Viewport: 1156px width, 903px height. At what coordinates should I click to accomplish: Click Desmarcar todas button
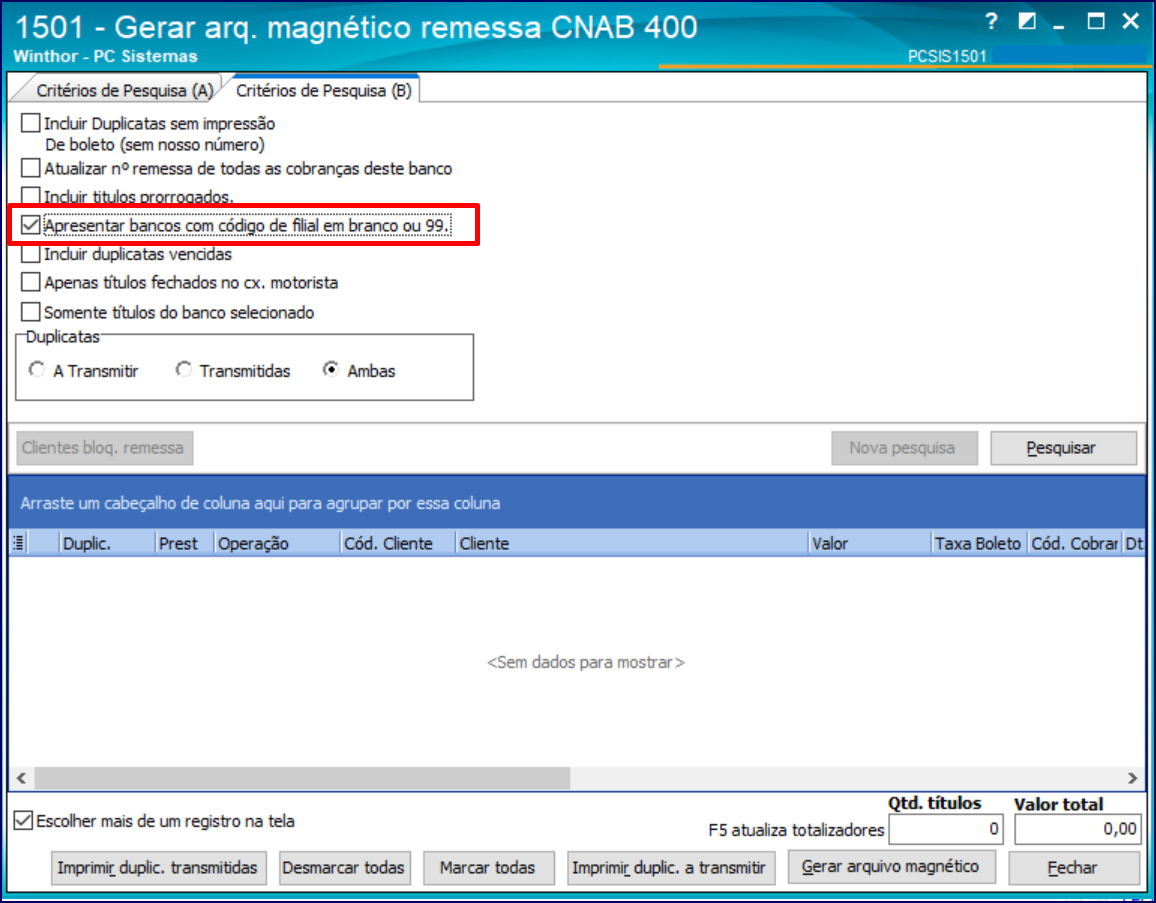344,868
